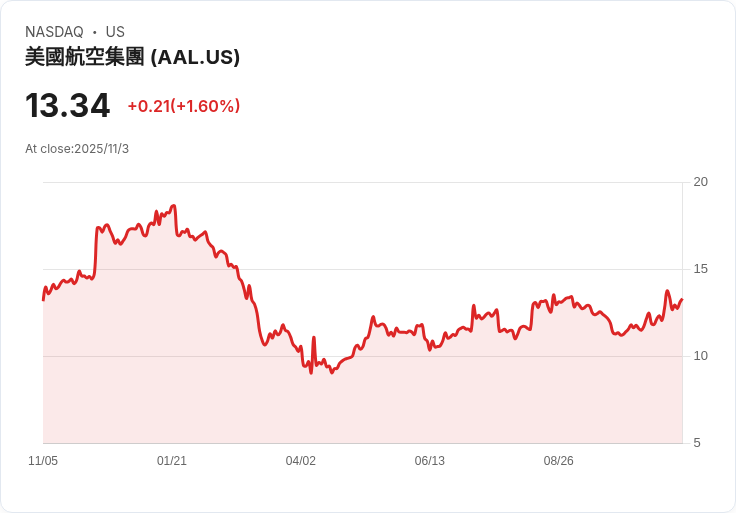Click the NASDAQ exchange label

tap(54, 32)
